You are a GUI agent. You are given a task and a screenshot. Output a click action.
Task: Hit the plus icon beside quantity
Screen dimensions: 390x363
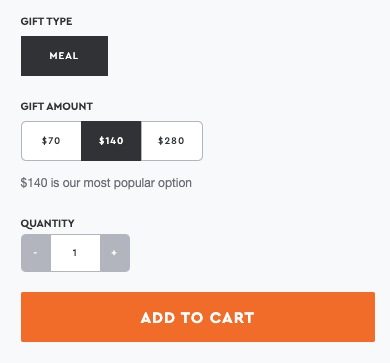click(x=115, y=253)
